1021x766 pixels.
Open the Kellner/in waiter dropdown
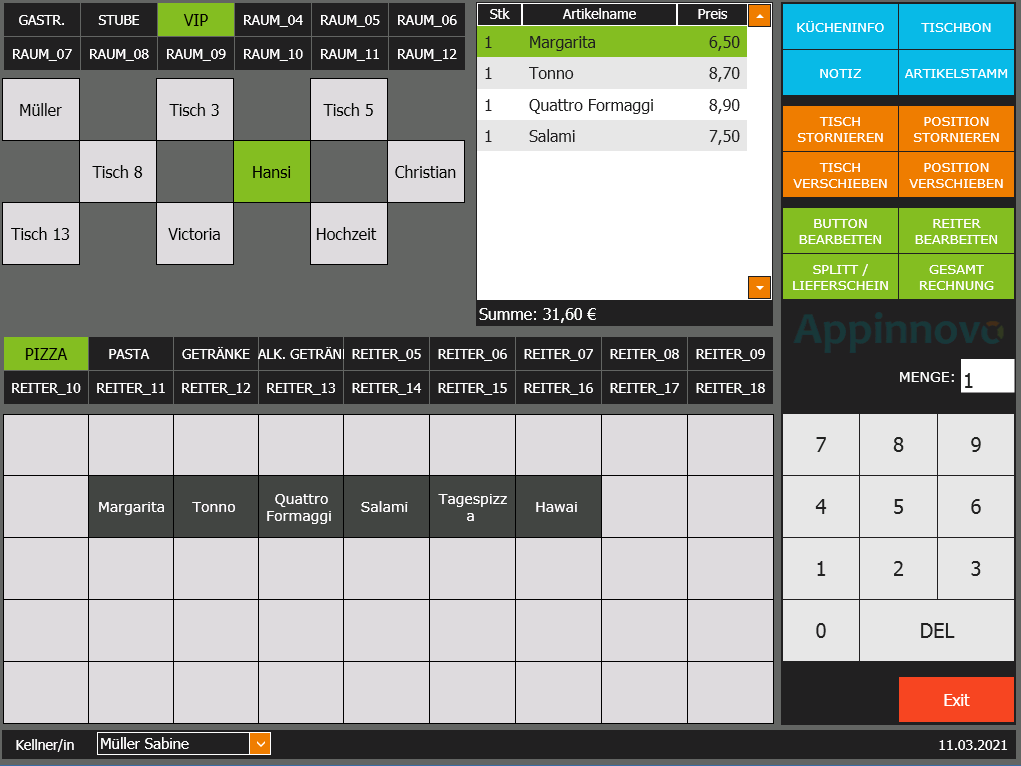(259, 744)
